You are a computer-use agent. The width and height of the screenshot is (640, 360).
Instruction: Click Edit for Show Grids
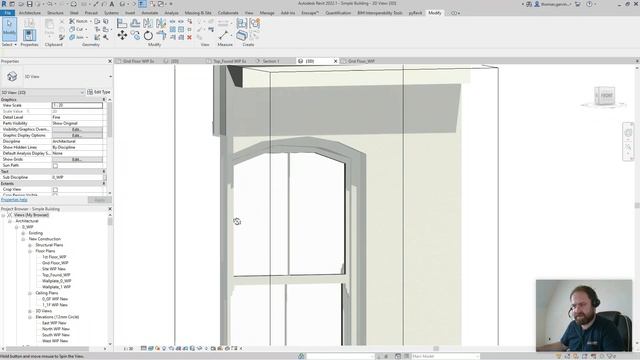(x=77, y=159)
